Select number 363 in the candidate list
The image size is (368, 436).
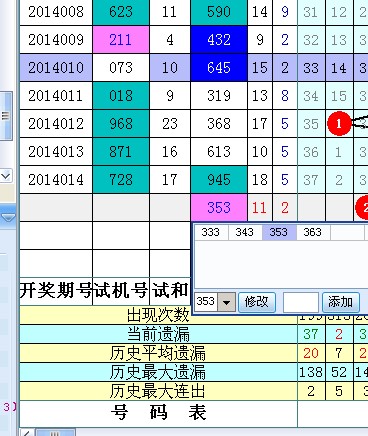[312, 232]
